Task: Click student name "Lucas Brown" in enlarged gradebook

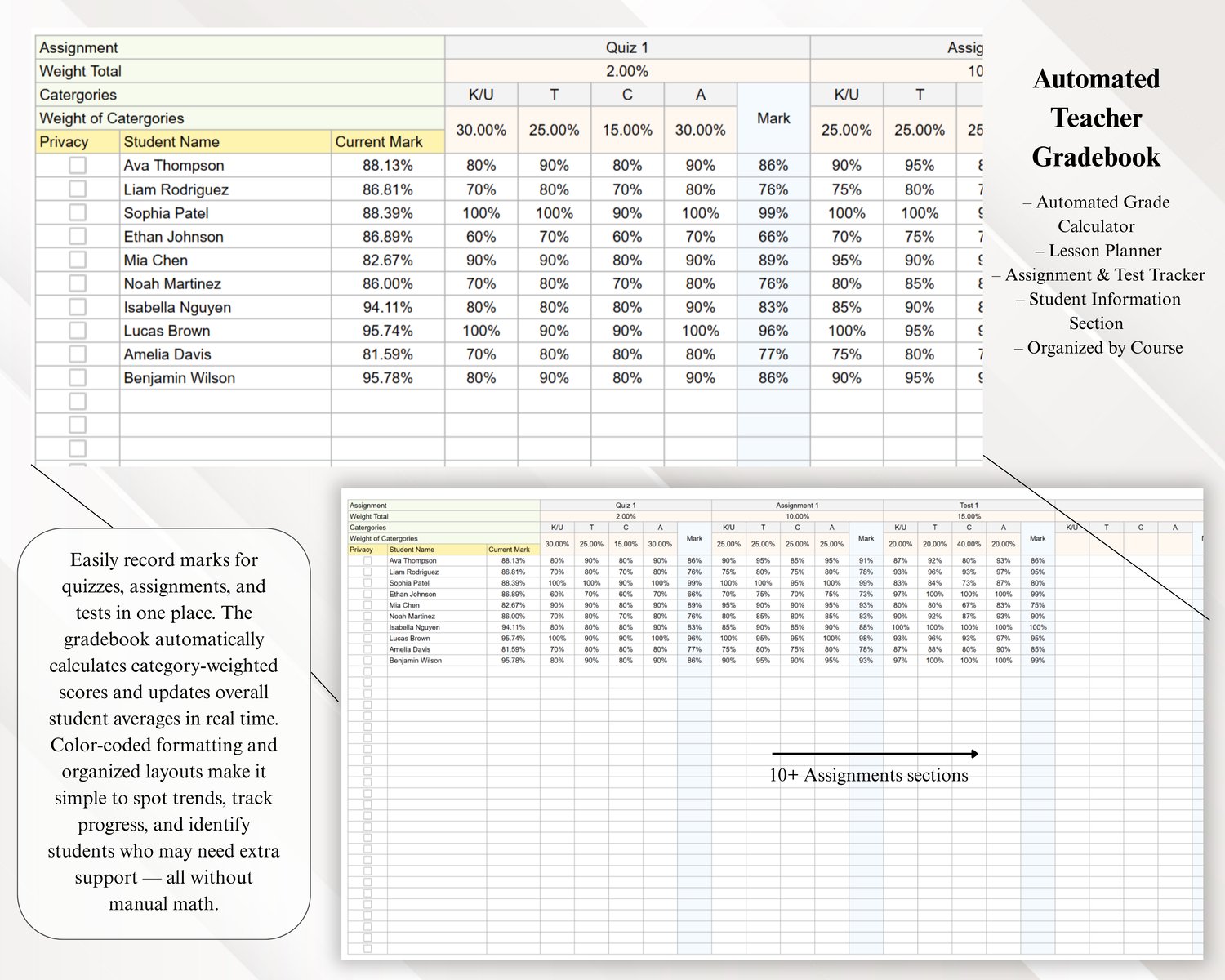Action: coord(167,331)
